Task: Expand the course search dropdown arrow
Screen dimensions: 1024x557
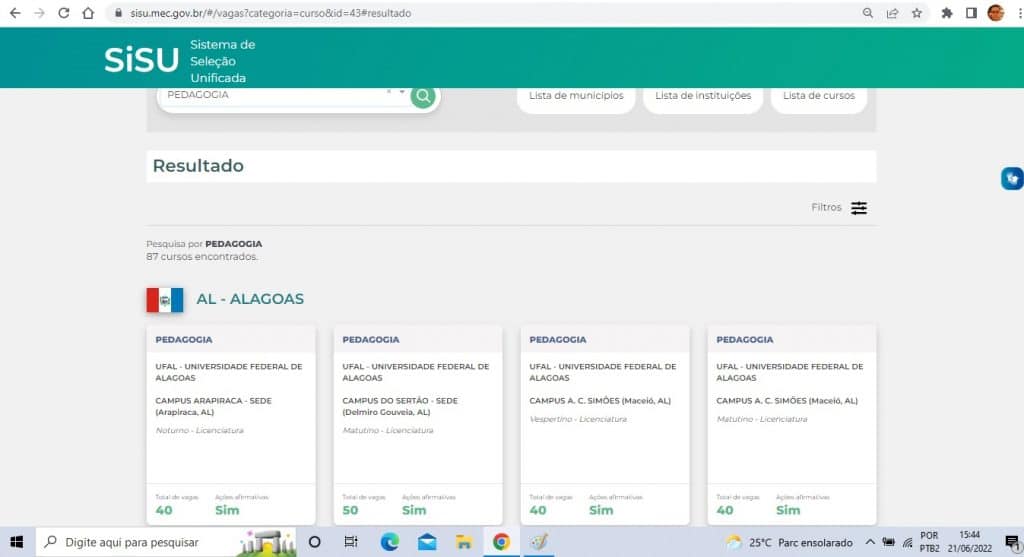Action: (402, 92)
